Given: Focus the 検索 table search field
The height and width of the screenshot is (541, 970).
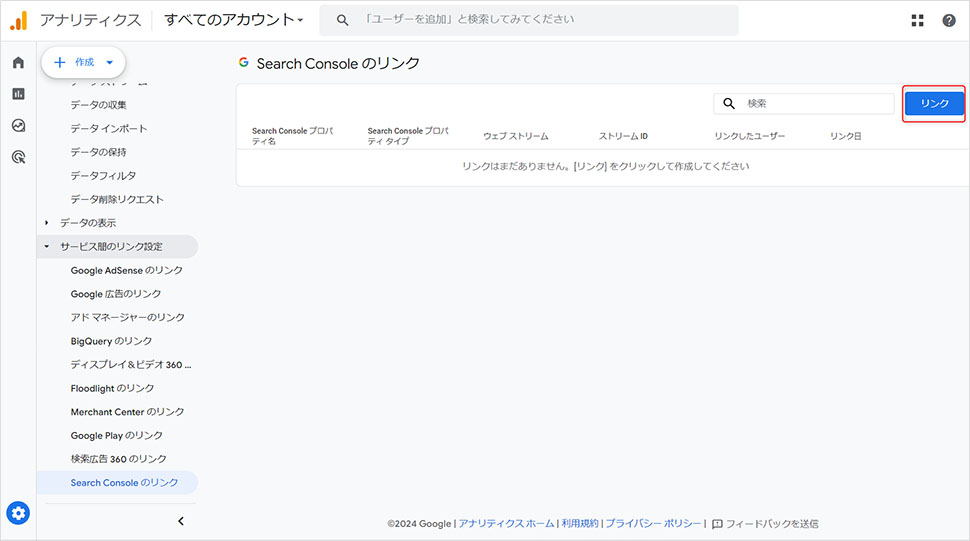Looking at the screenshot, I should coord(804,103).
